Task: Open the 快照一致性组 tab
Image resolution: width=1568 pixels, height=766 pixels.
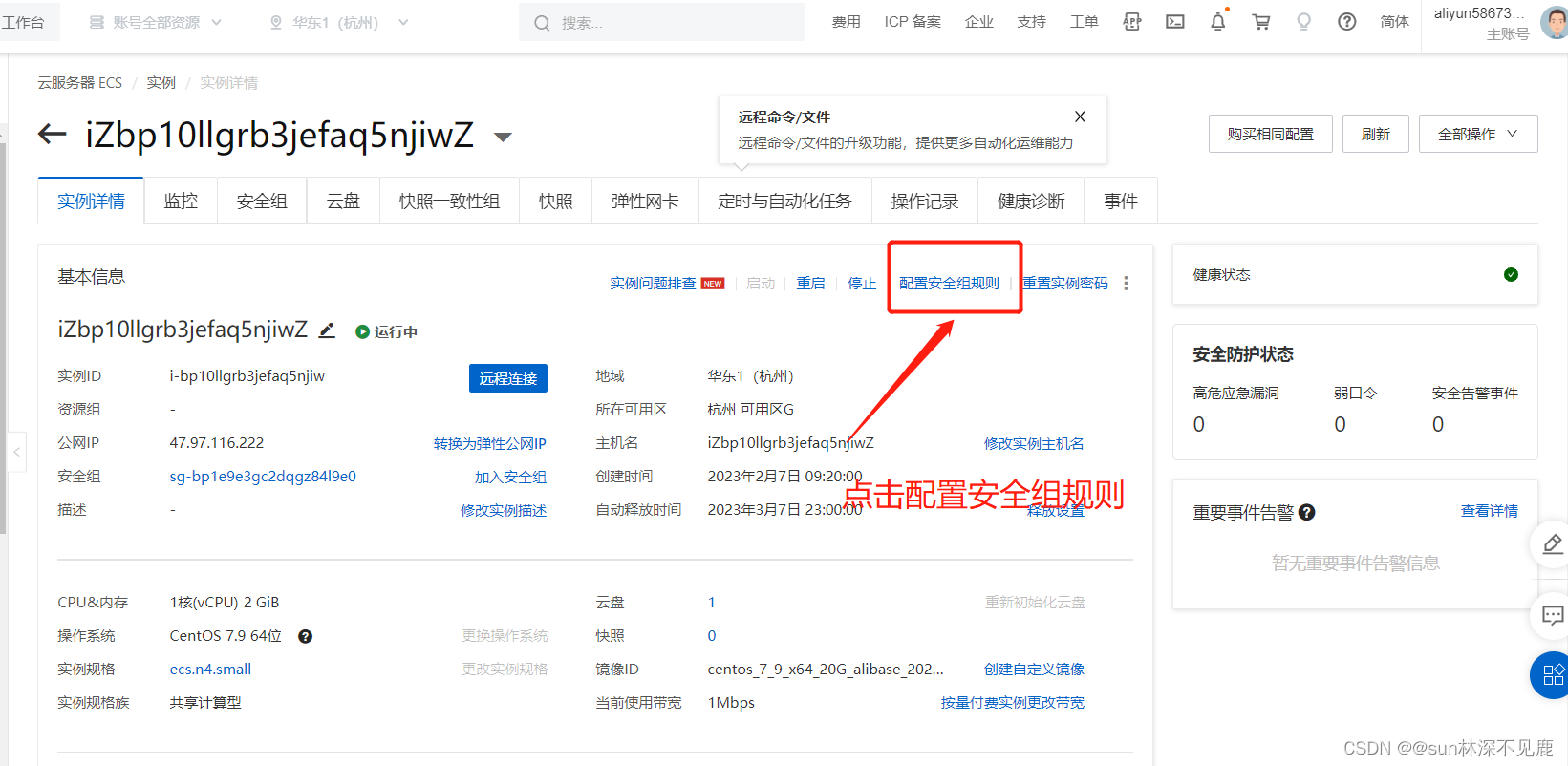Action: (449, 201)
